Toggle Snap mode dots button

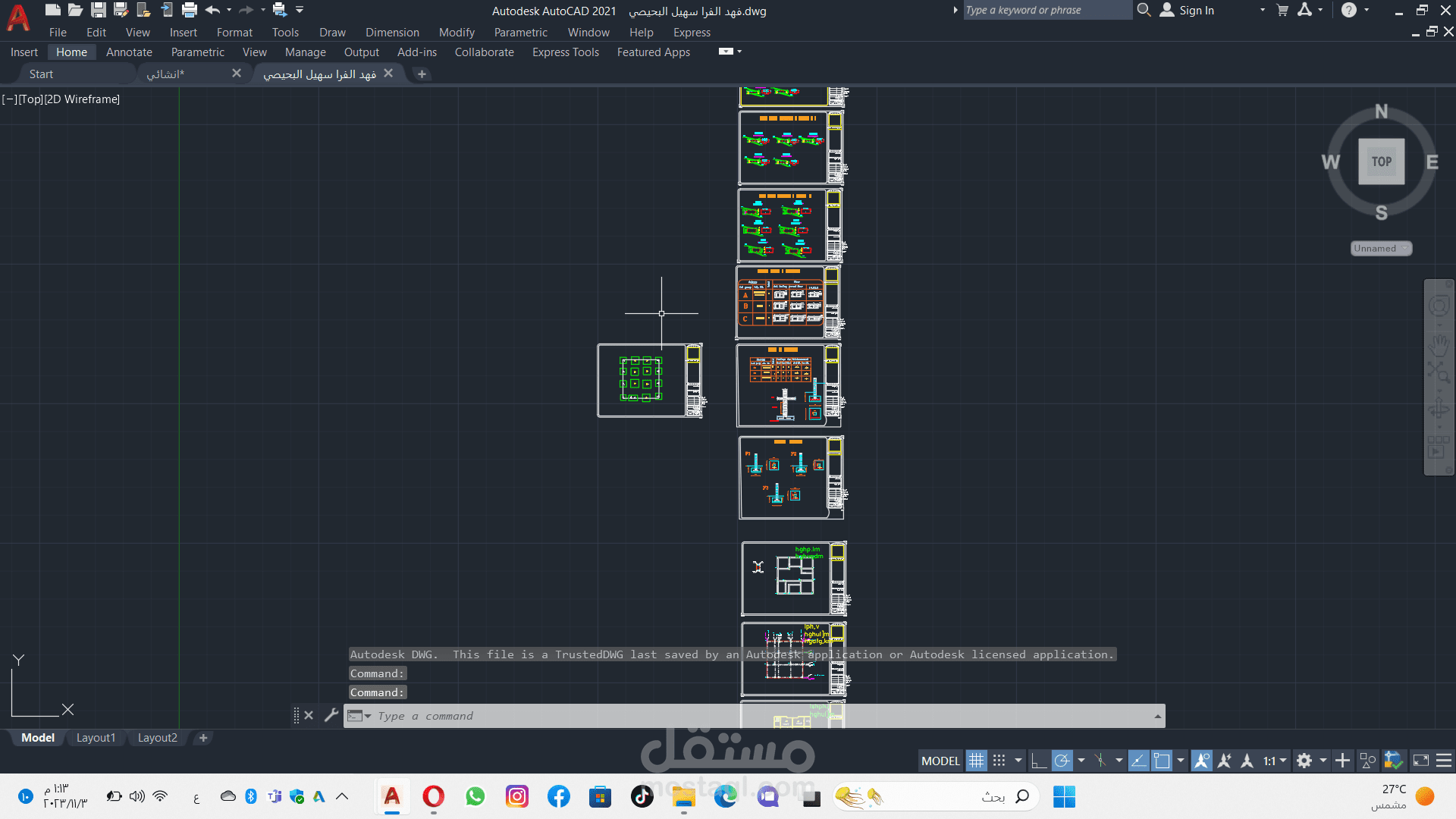tap(999, 761)
